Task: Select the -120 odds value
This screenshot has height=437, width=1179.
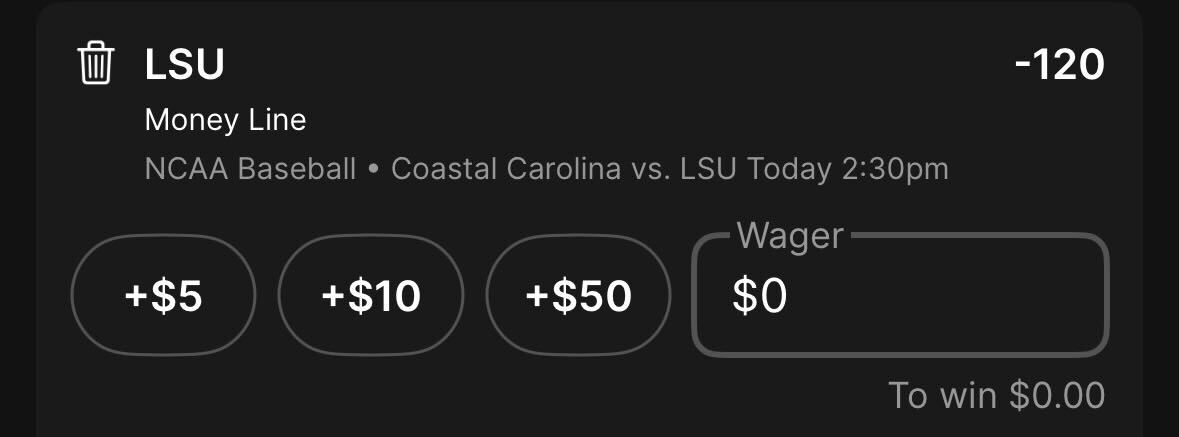Action: point(1059,65)
